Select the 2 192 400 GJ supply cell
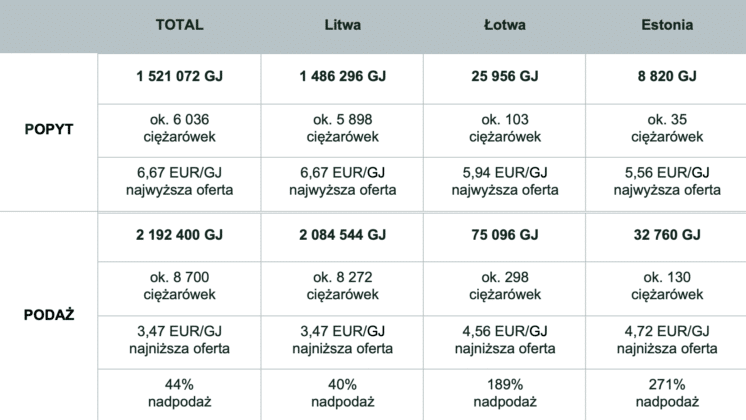The image size is (746, 420). 179,237
